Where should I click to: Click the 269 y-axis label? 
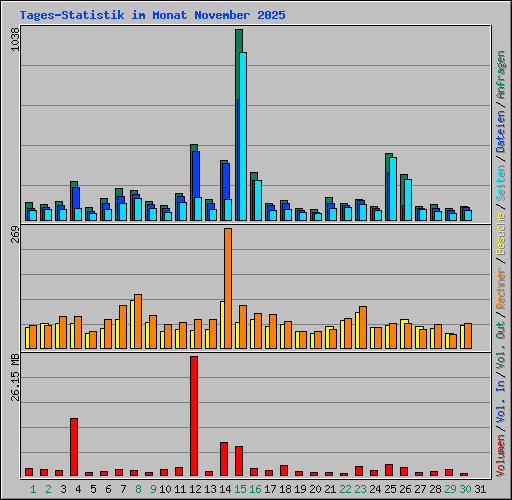(x=15, y=235)
